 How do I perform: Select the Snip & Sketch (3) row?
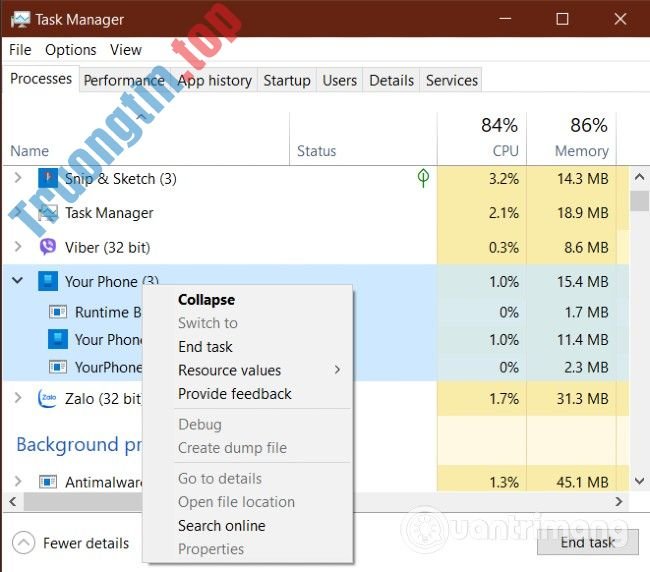click(x=316, y=178)
